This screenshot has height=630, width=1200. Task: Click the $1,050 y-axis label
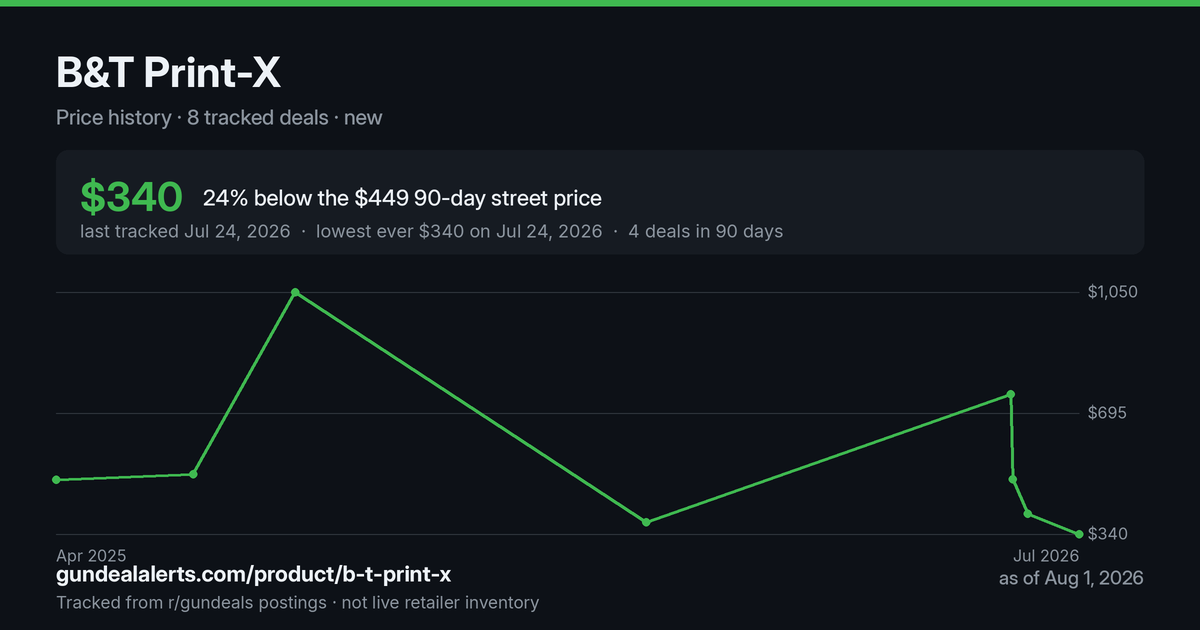pos(1113,292)
